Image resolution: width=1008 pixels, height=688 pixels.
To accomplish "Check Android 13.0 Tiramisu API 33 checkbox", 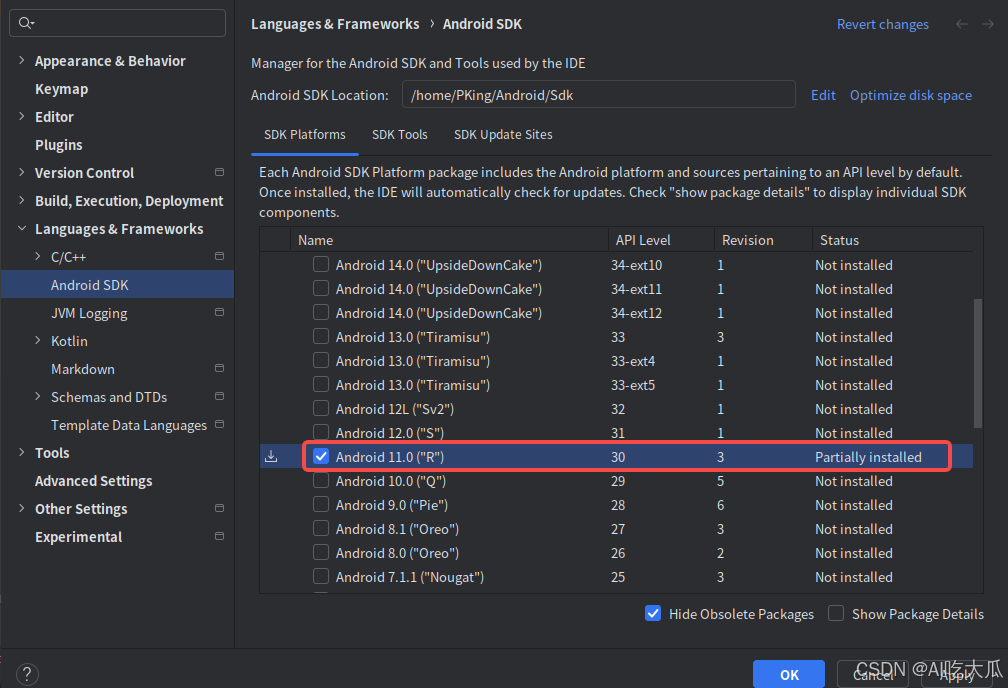I will coord(321,336).
